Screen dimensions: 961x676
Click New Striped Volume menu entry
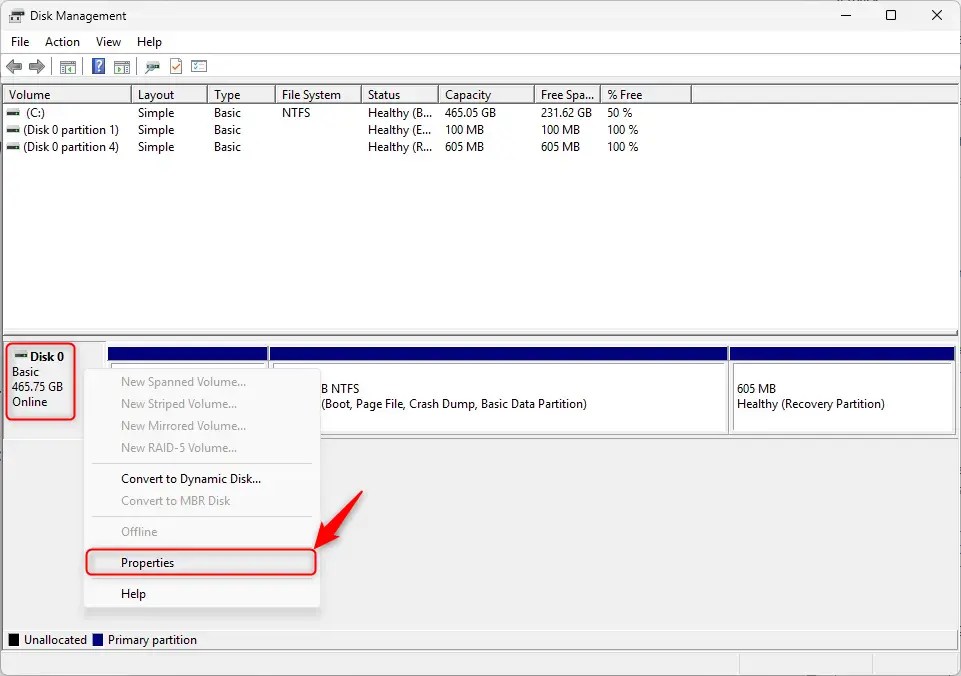point(201,404)
